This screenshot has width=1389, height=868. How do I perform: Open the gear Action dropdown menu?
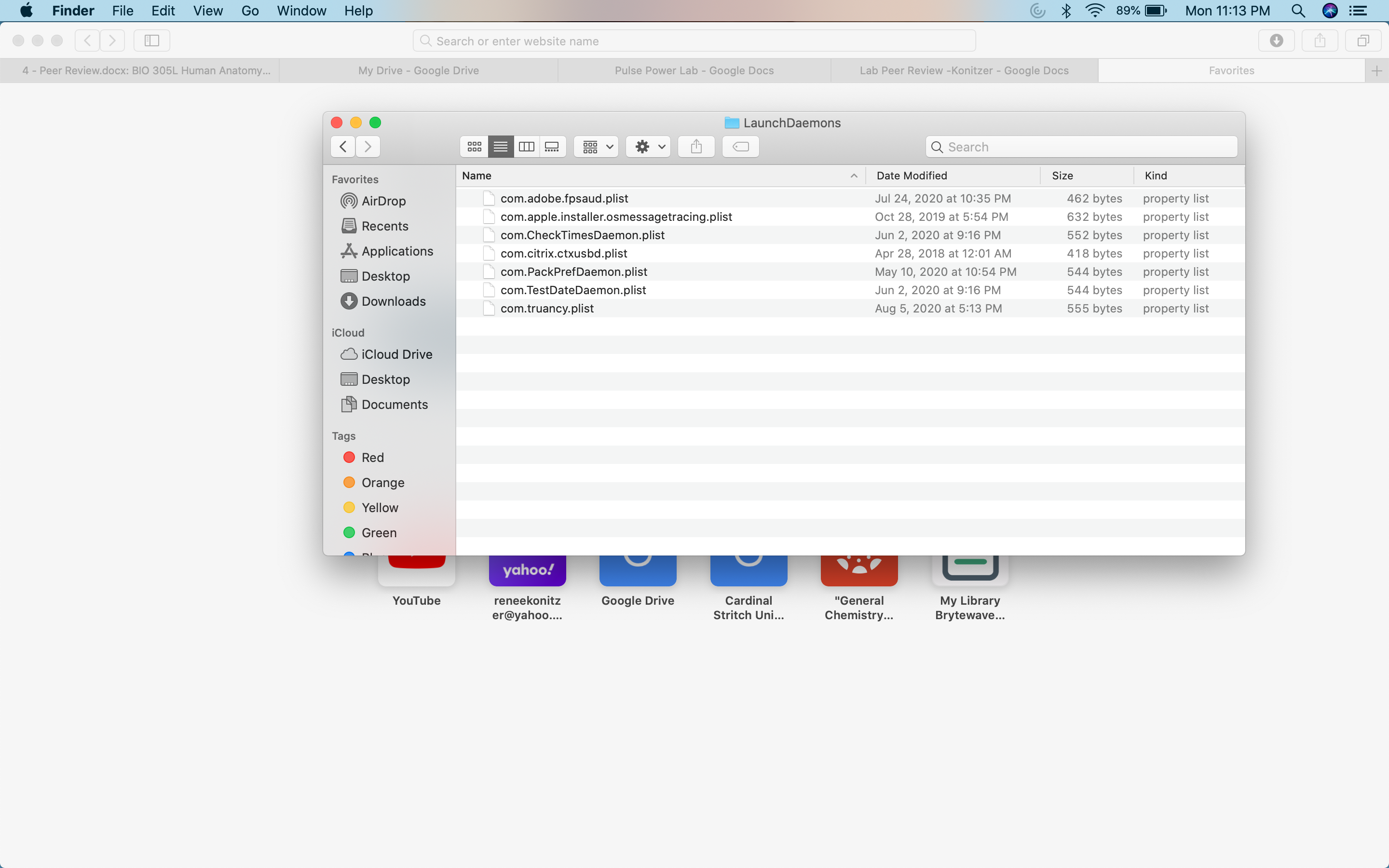(649, 147)
